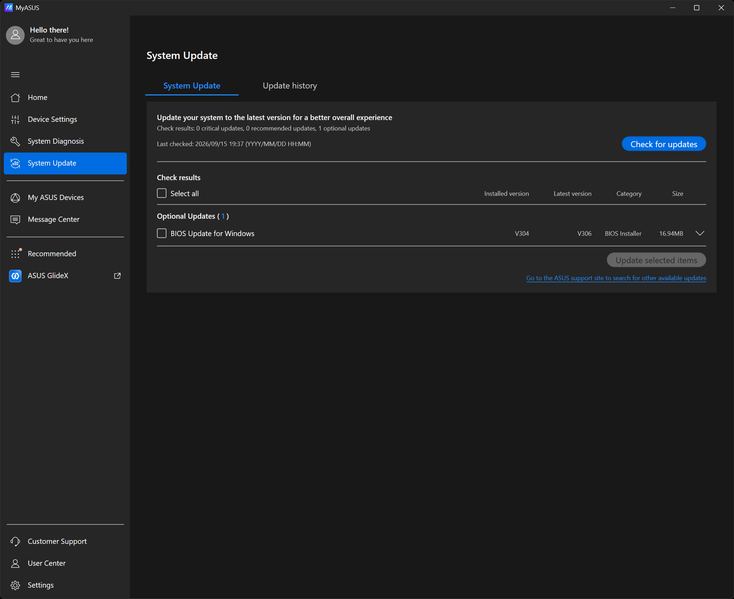Click the BIOS Update for Windows label

point(212,234)
